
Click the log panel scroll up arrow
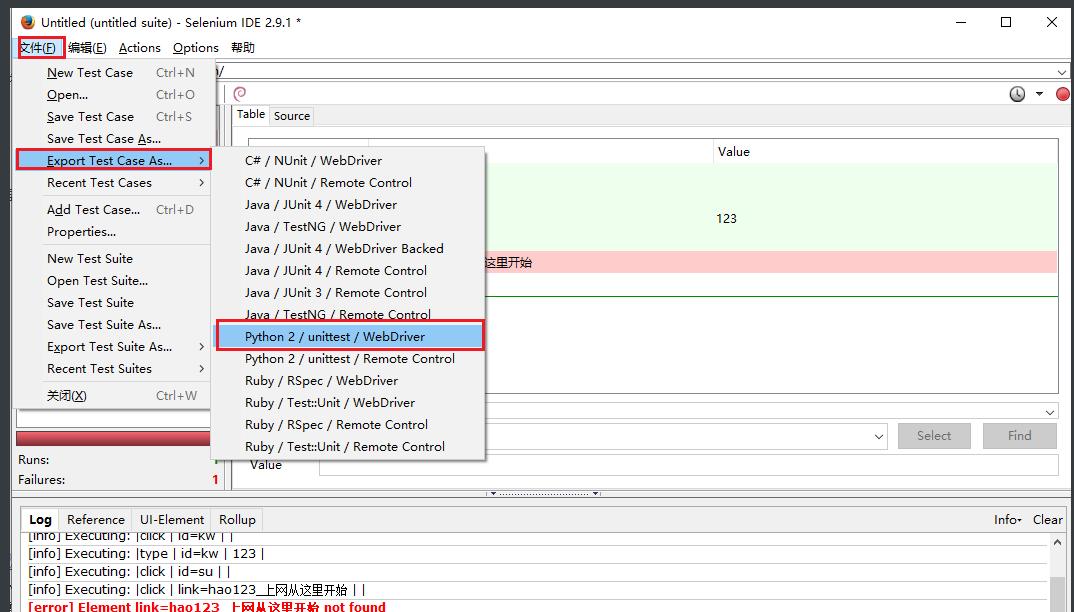coord(1057,542)
